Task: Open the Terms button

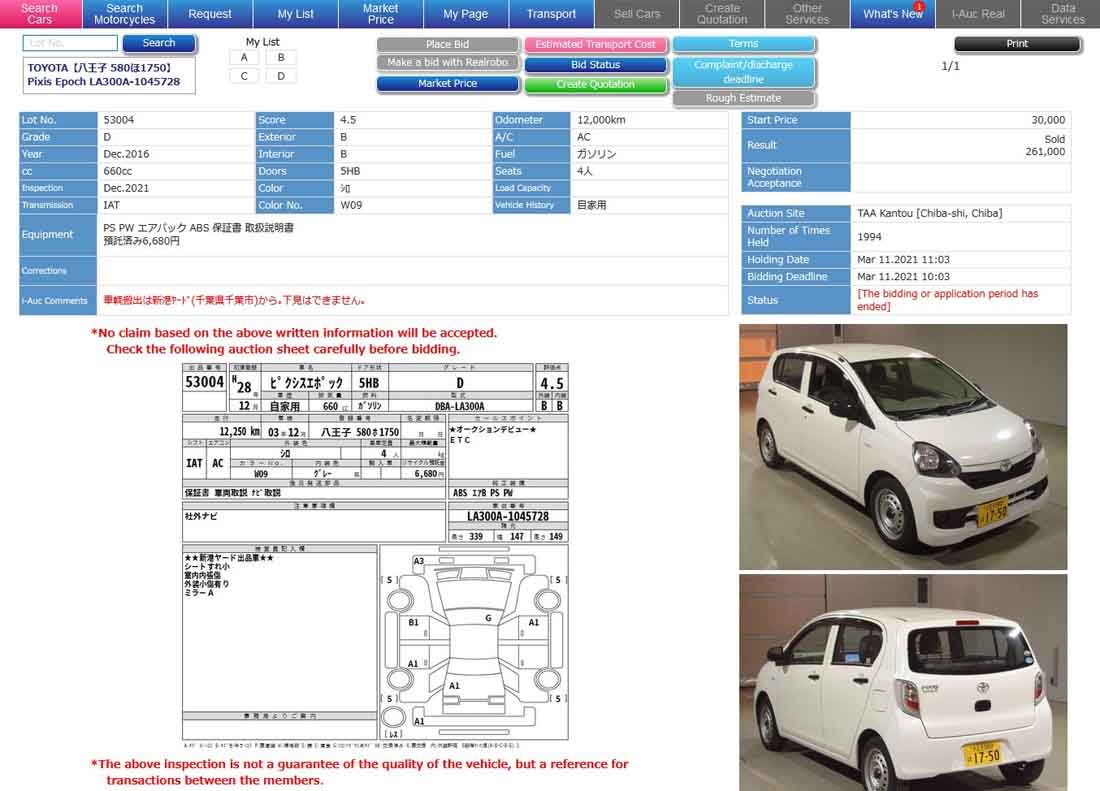Action: 744,44
